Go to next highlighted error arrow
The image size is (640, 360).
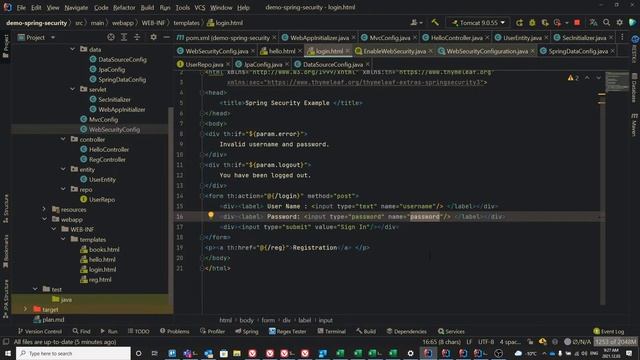[x=598, y=78]
